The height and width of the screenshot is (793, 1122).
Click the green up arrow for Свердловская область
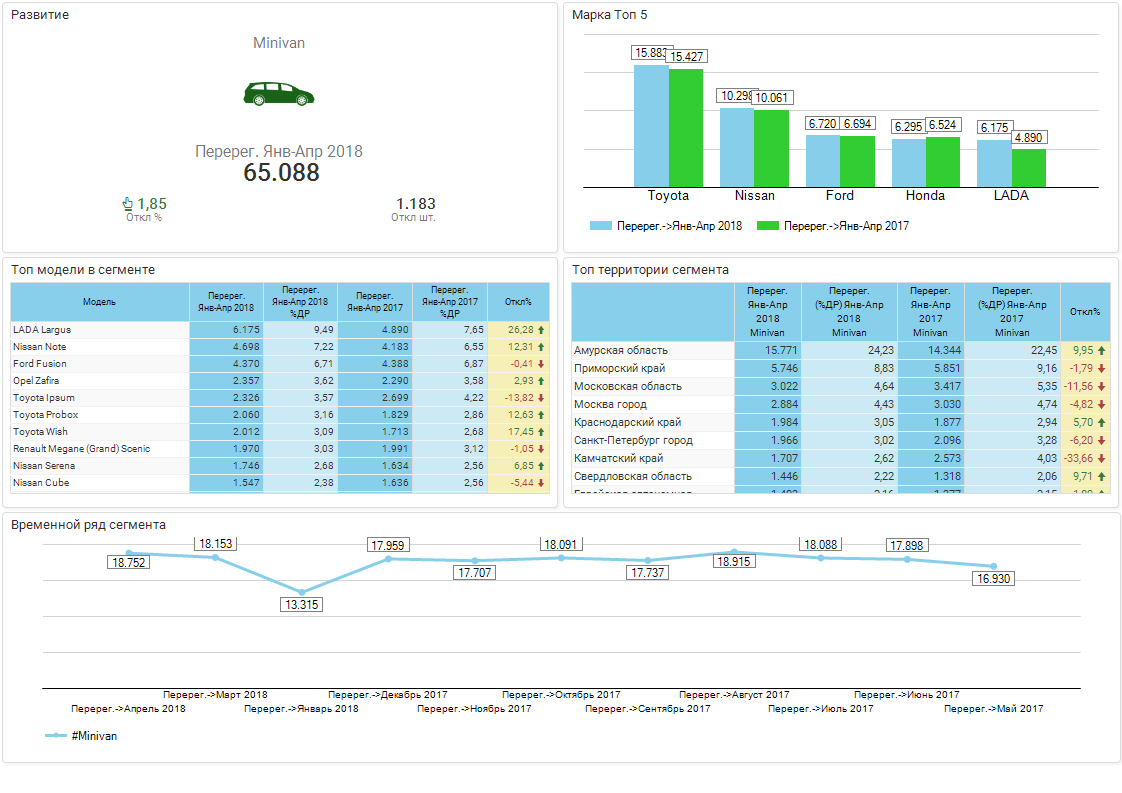pyautogui.click(x=1101, y=477)
